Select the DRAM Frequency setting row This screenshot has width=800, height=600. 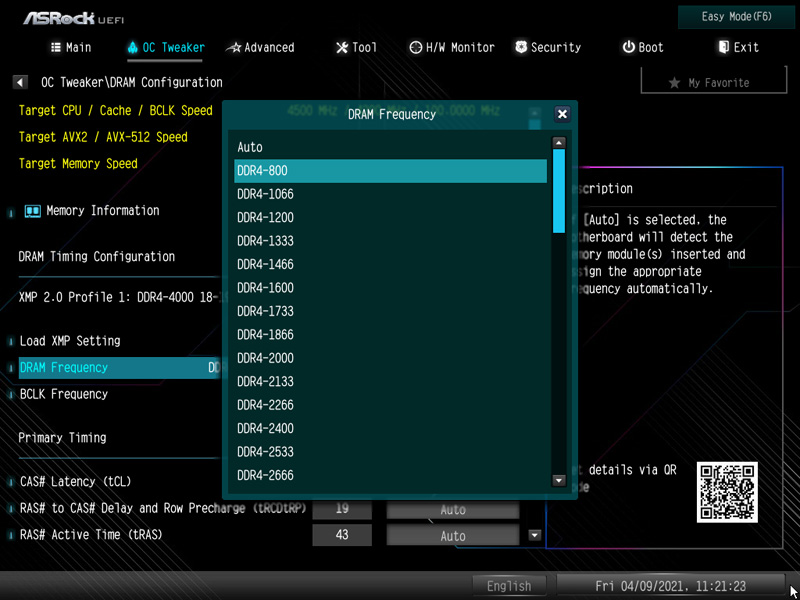[x=120, y=368]
